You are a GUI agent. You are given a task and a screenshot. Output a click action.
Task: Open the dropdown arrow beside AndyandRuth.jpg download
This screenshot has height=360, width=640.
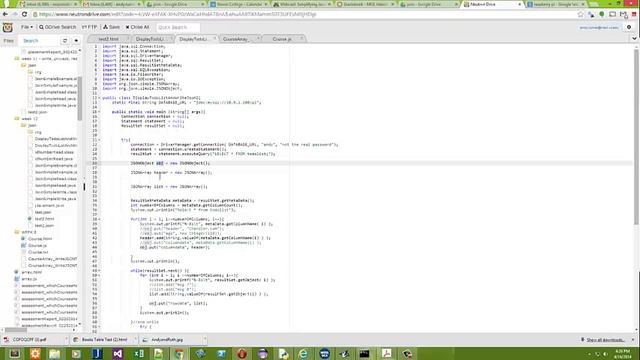point(204,340)
